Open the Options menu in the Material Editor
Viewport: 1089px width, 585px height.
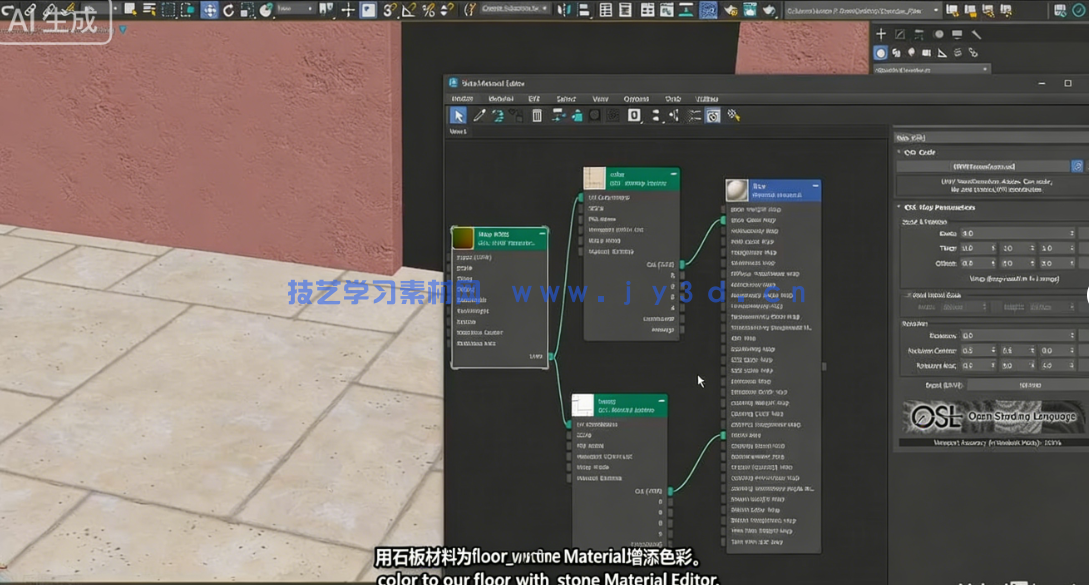(x=636, y=99)
